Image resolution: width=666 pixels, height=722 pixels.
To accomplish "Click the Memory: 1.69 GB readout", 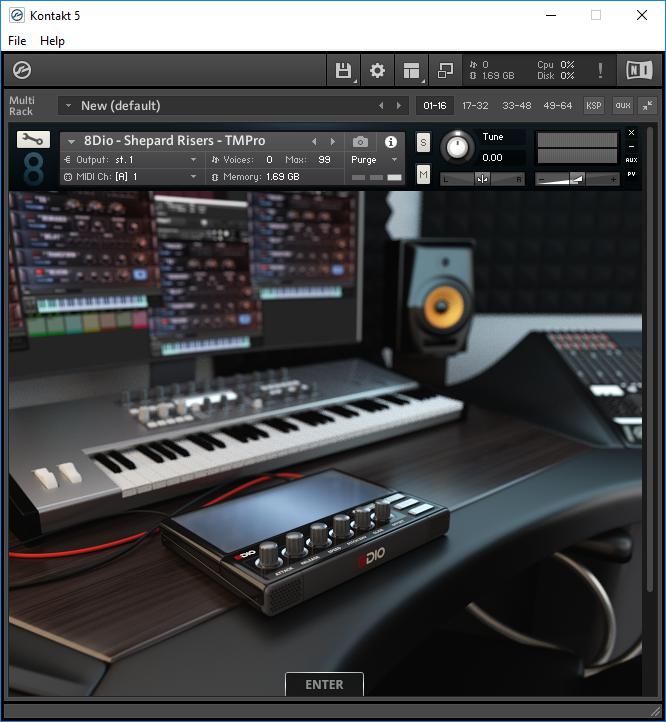I will (x=256, y=177).
